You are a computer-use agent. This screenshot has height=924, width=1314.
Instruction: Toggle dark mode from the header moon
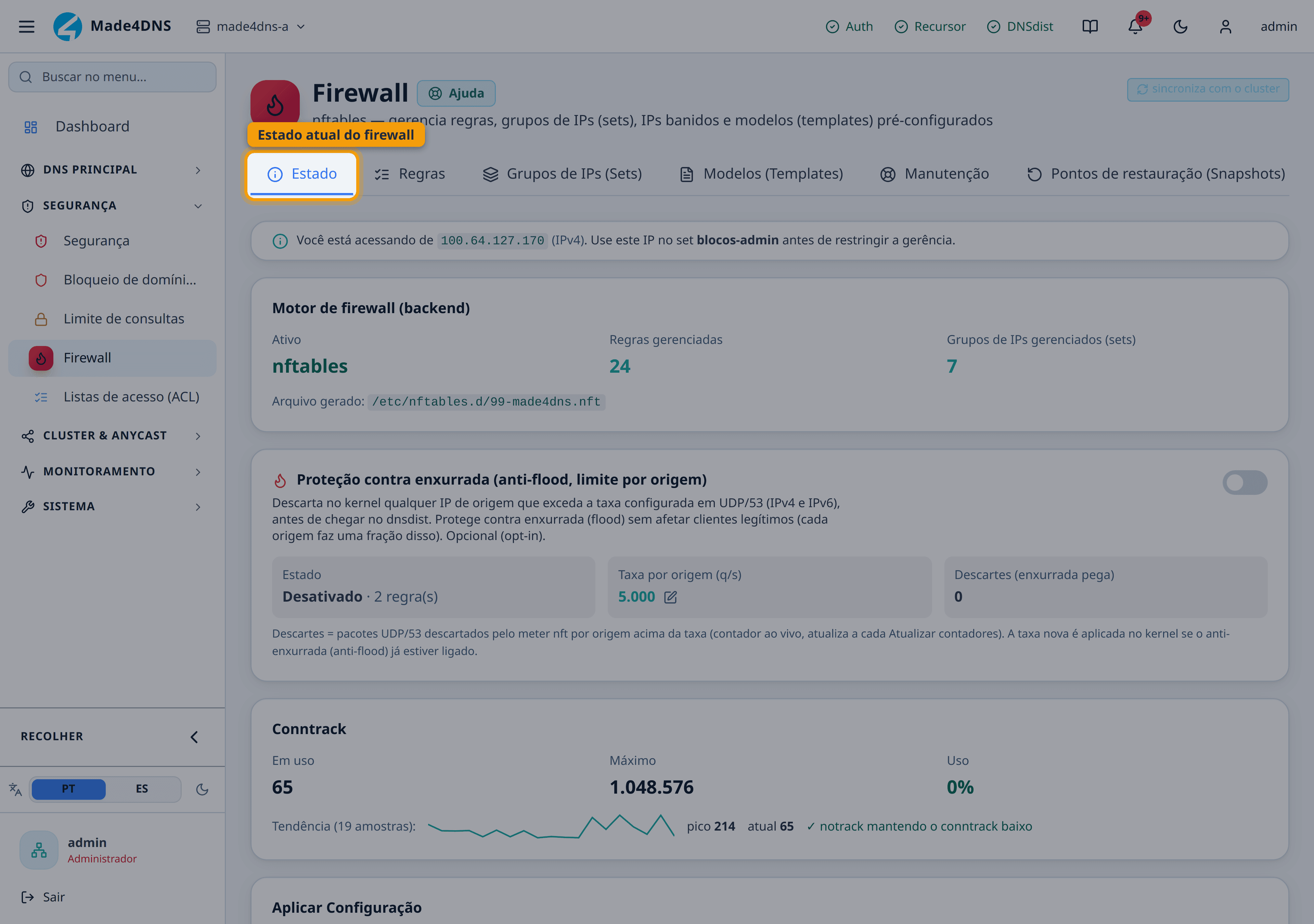coord(1180,26)
